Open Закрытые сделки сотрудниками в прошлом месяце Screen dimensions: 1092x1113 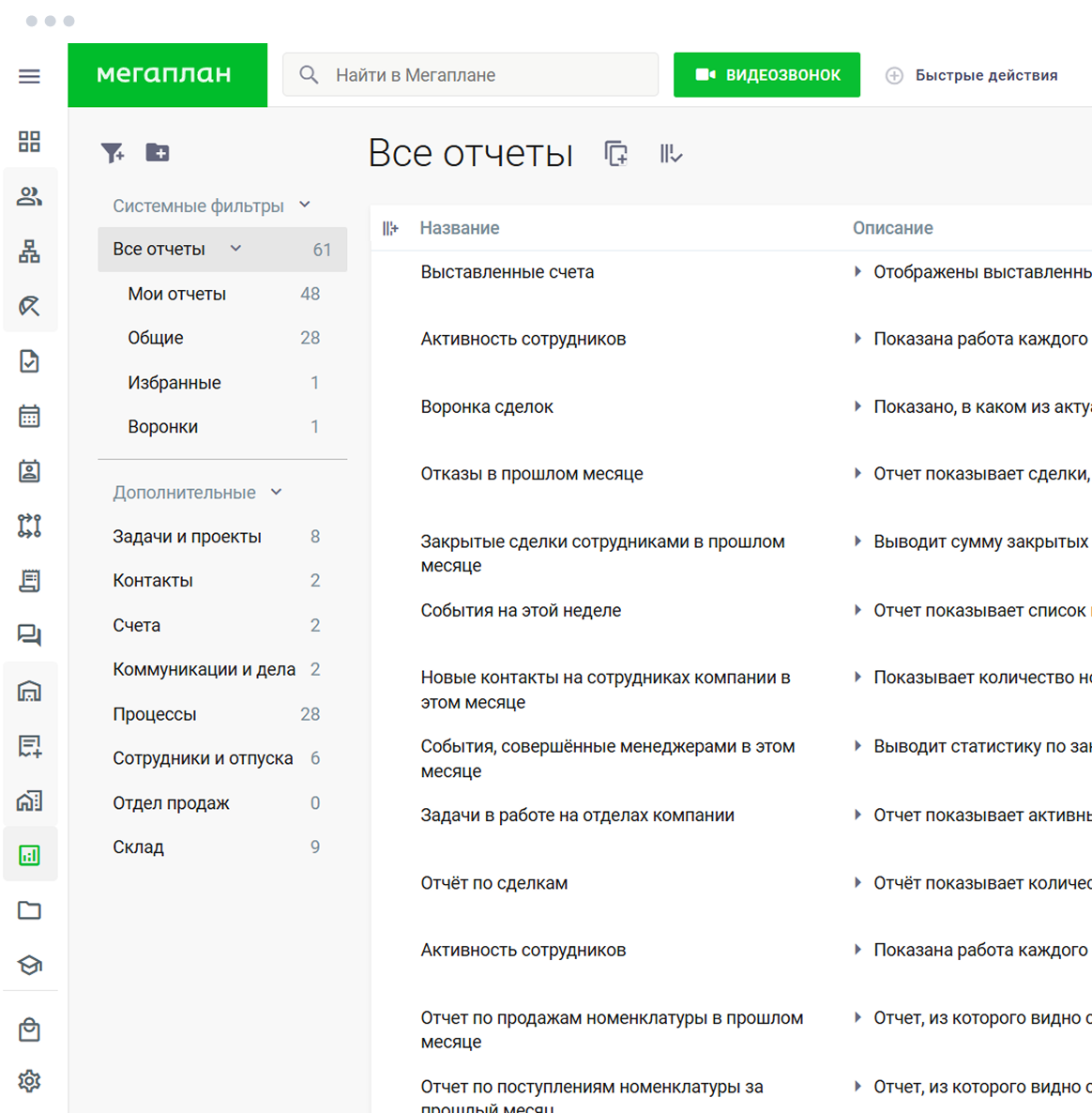coord(602,553)
